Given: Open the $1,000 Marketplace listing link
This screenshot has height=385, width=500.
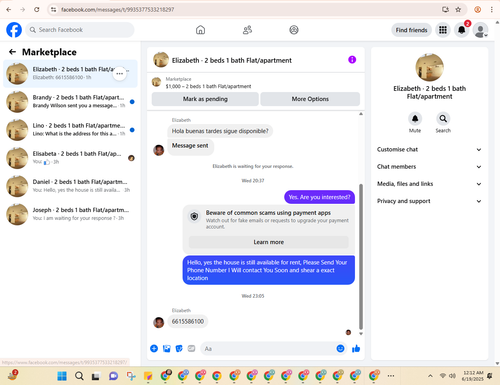Looking at the screenshot, I should [x=208, y=86].
